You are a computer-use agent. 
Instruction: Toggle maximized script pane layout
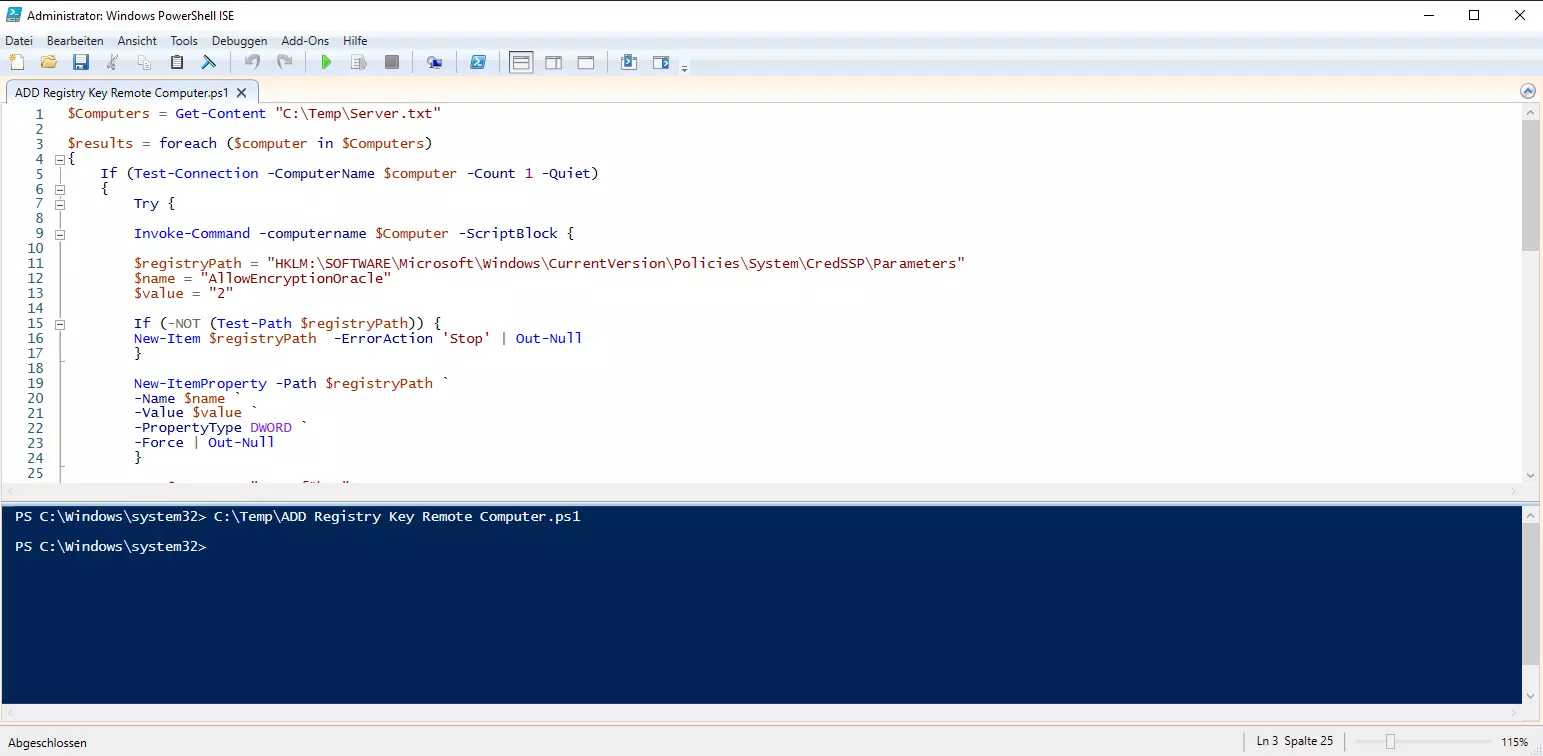(586, 63)
